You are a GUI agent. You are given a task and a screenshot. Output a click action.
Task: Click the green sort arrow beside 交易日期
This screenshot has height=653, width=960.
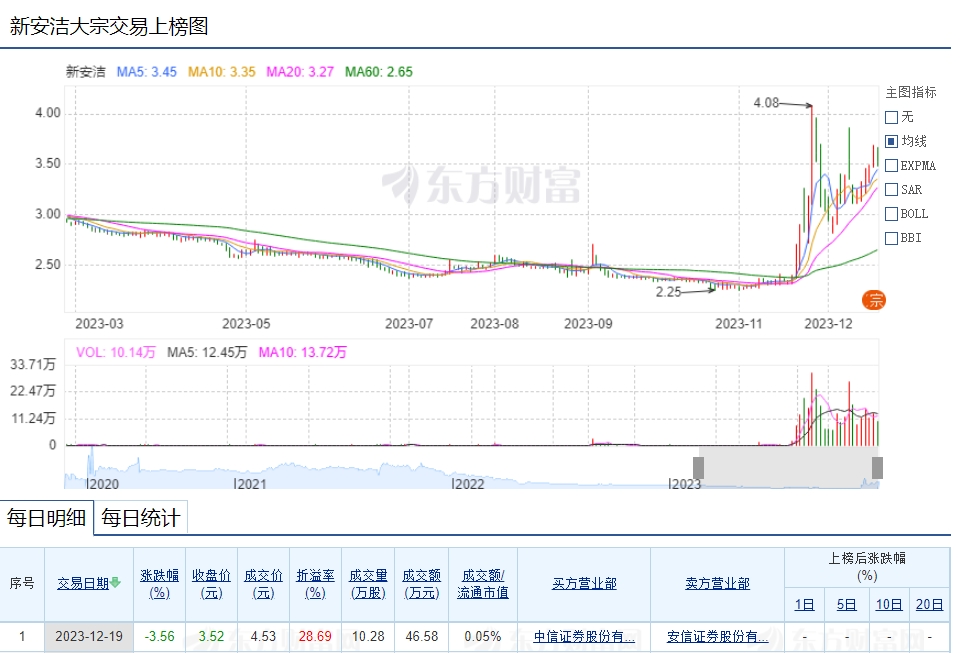pyautogui.click(x=115, y=583)
